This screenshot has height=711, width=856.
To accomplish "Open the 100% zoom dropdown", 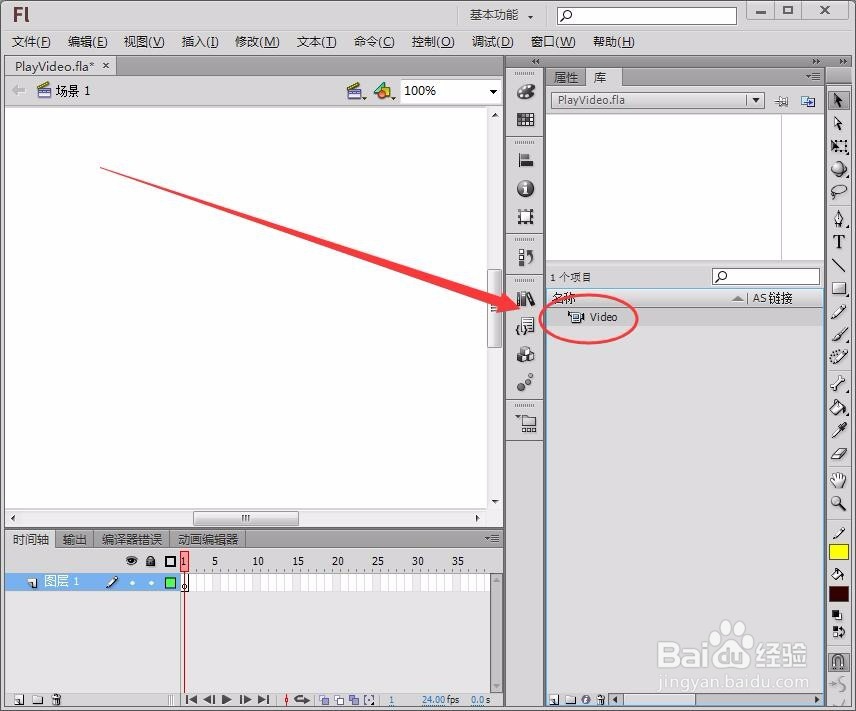I will coord(494,91).
